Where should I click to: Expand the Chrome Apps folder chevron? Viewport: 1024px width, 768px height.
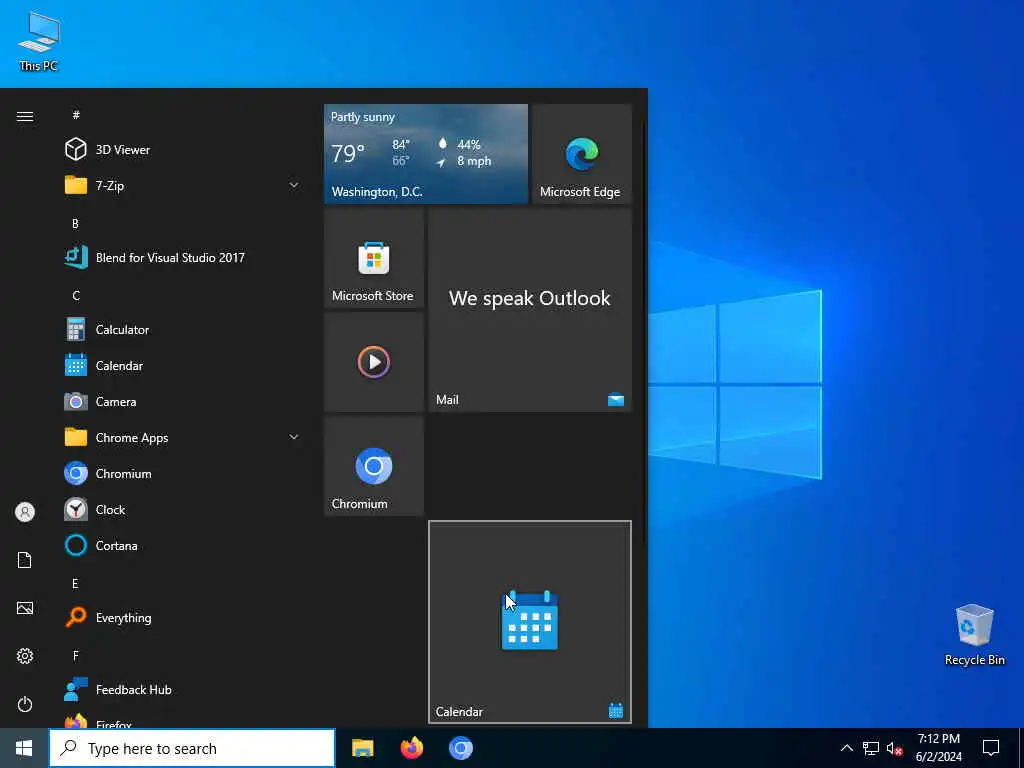pyautogui.click(x=294, y=438)
